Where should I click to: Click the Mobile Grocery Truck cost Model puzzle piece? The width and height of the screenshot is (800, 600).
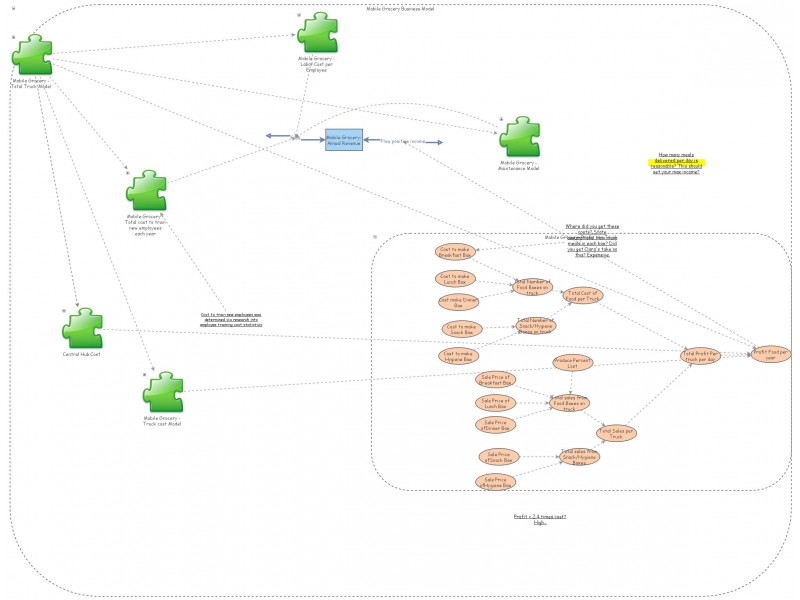(163, 390)
